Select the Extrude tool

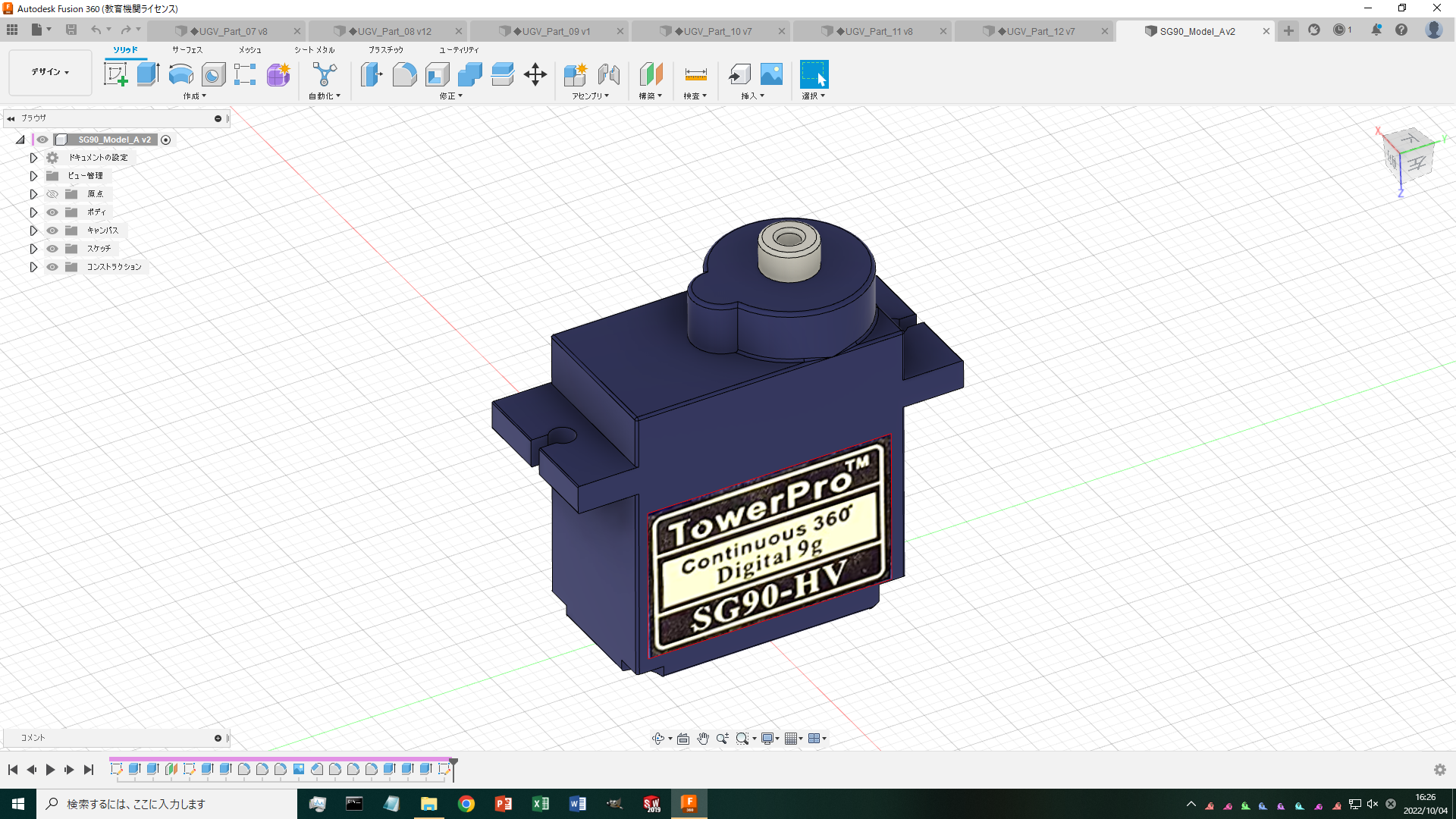(x=148, y=74)
